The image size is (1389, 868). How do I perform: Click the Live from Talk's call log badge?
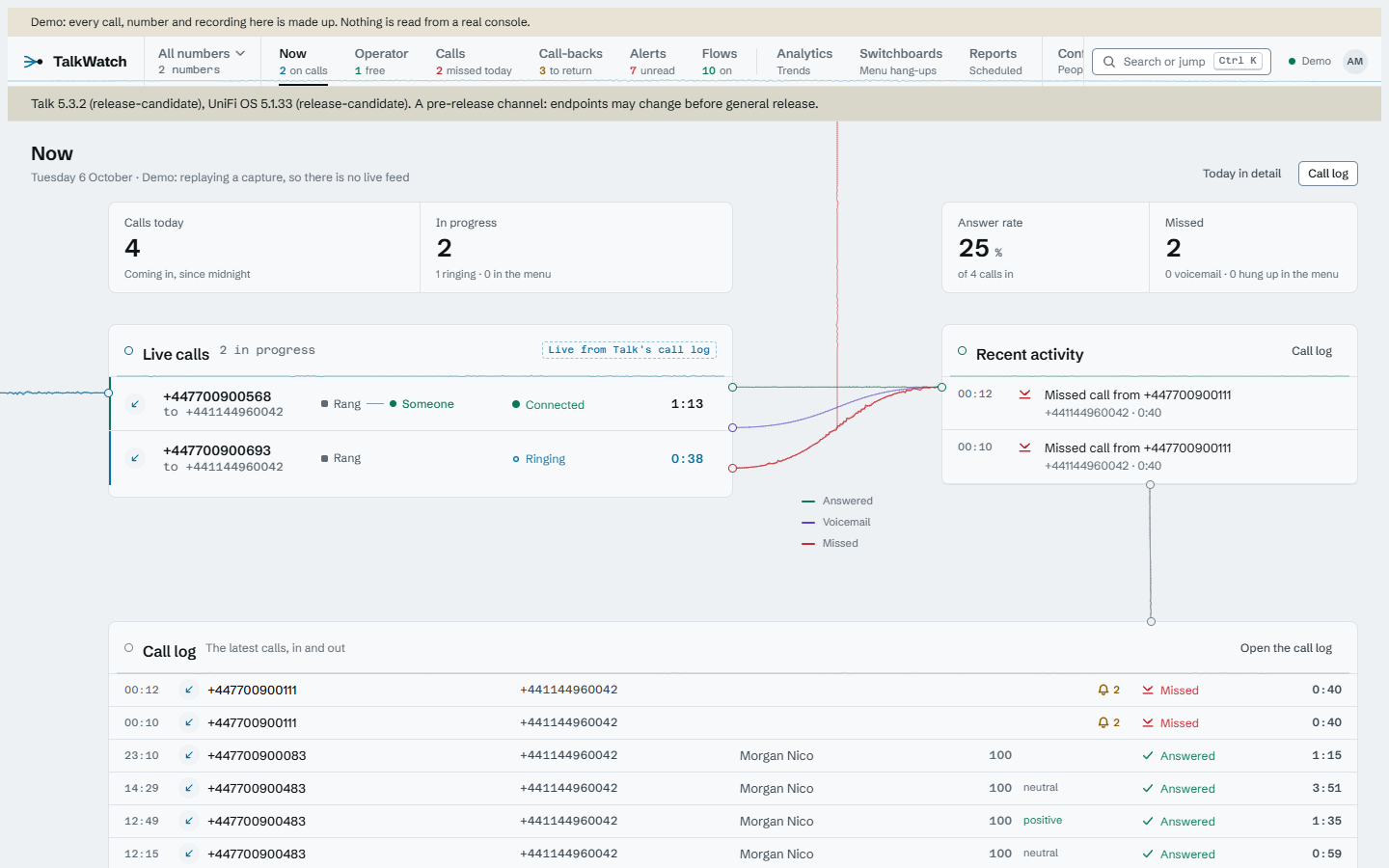(x=629, y=350)
